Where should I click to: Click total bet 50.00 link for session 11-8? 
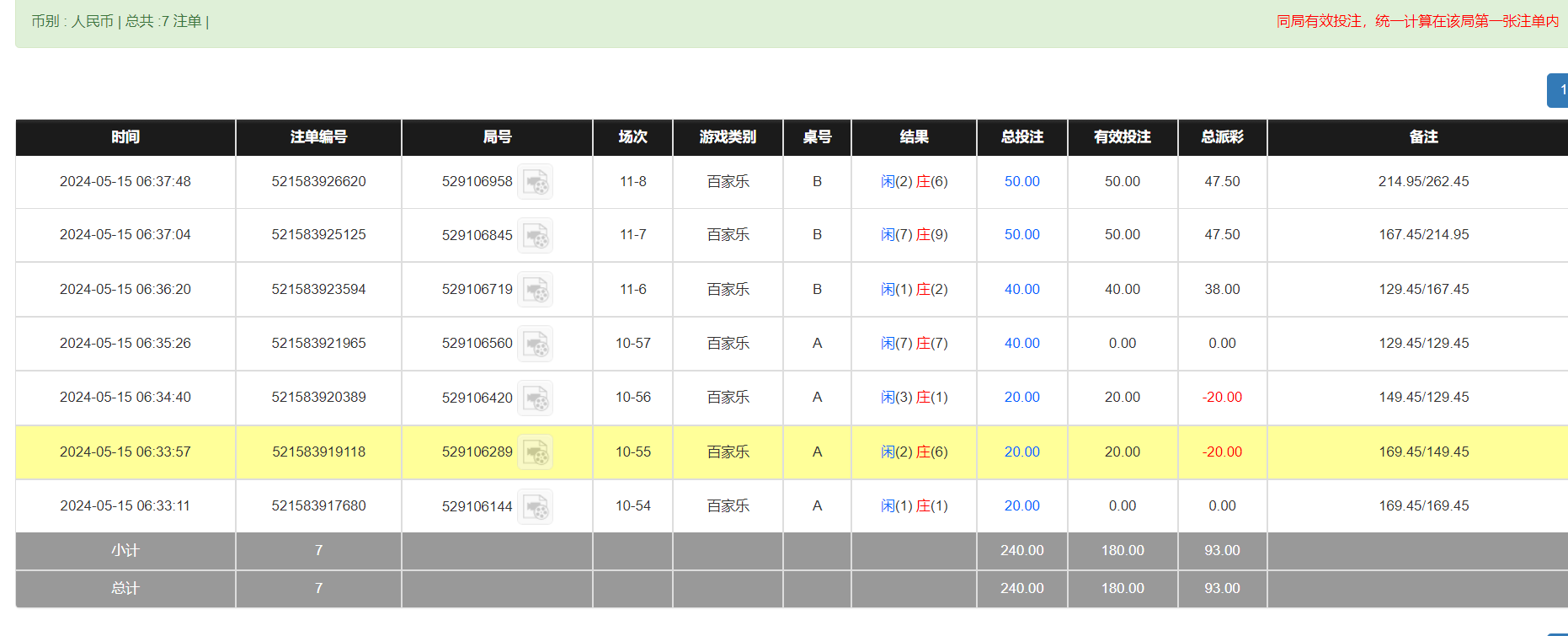pos(1021,182)
